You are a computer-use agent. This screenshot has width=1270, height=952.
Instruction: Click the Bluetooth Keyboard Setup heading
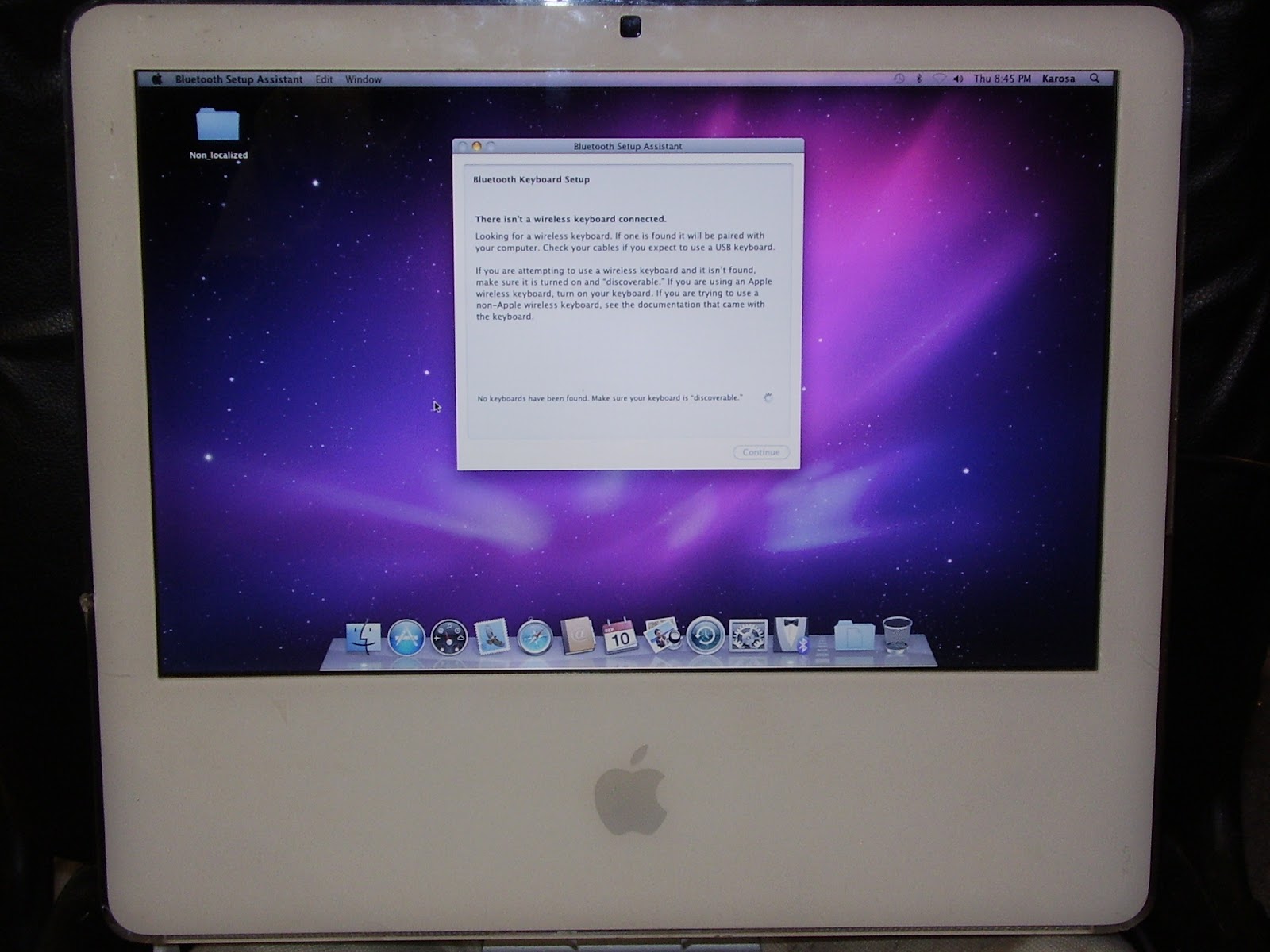click(x=532, y=179)
